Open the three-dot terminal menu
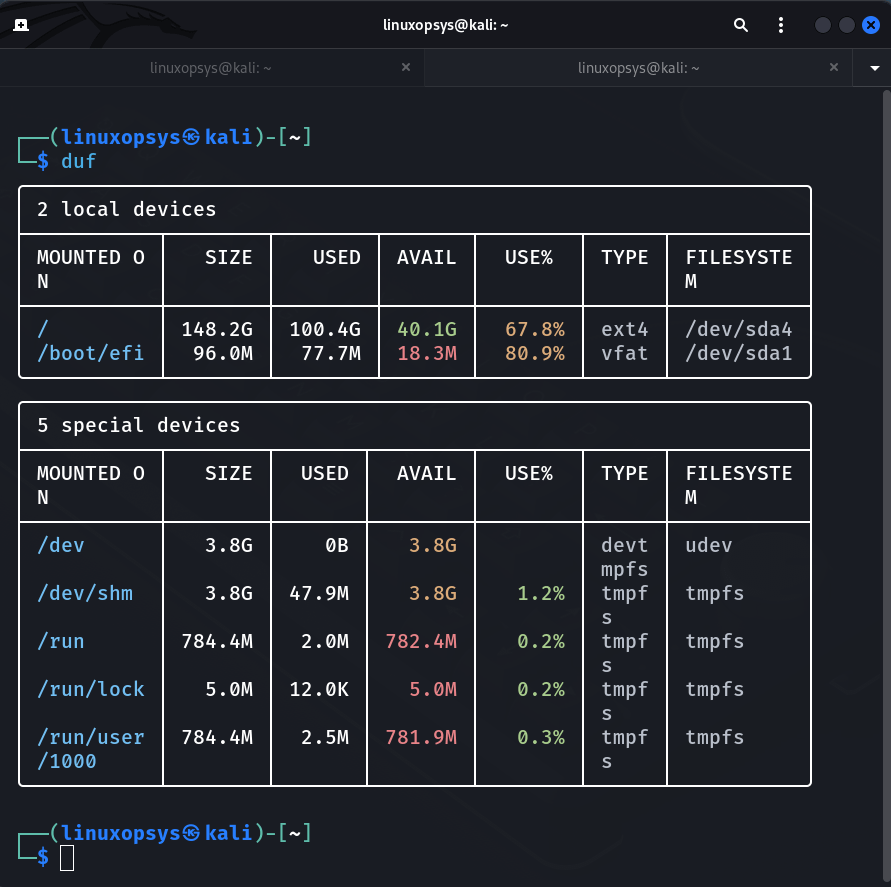Viewport: 891px width, 887px height. pos(781,25)
